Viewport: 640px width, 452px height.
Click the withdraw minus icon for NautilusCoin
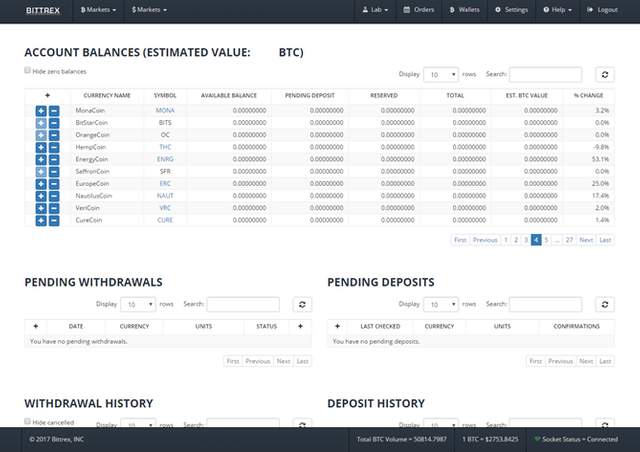point(54,196)
